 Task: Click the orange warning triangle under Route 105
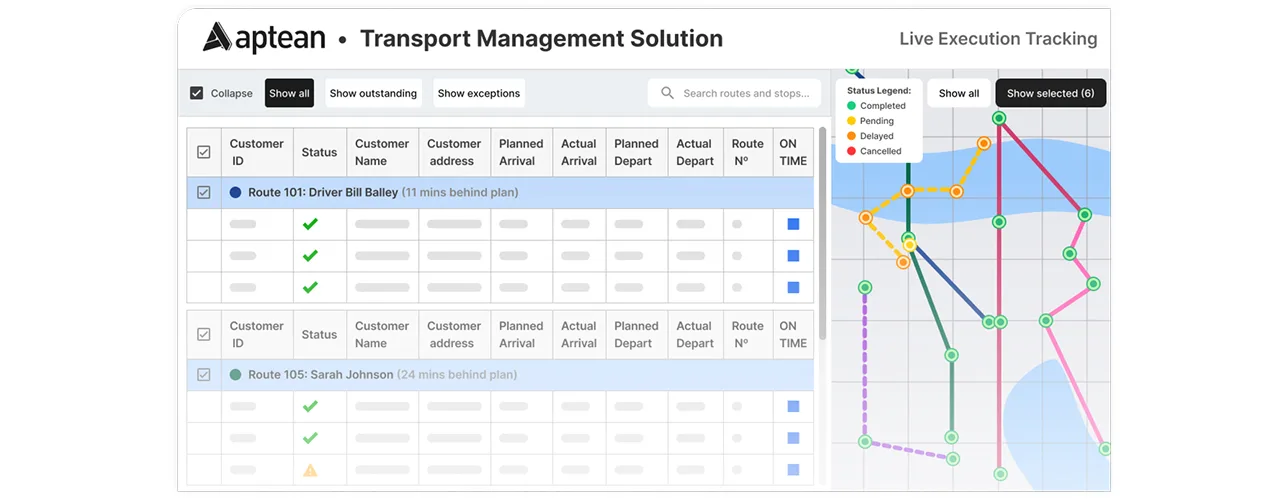[310, 469]
